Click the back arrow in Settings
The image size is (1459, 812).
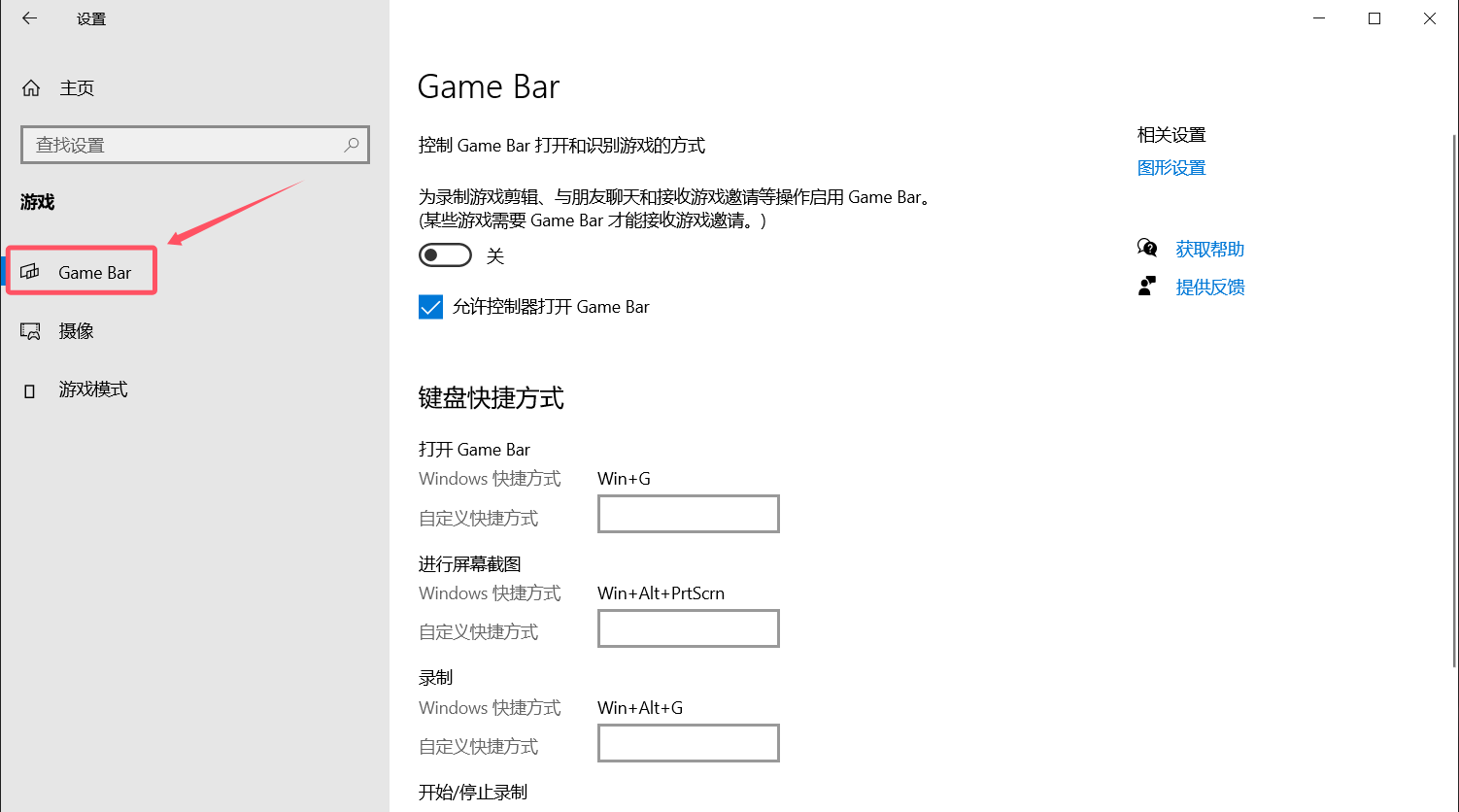pos(29,18)
